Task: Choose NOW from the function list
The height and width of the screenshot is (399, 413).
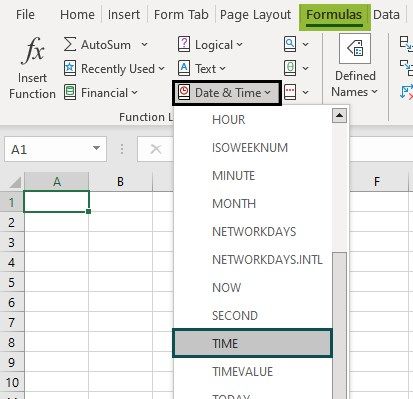Action: click(x=252, y=288)
